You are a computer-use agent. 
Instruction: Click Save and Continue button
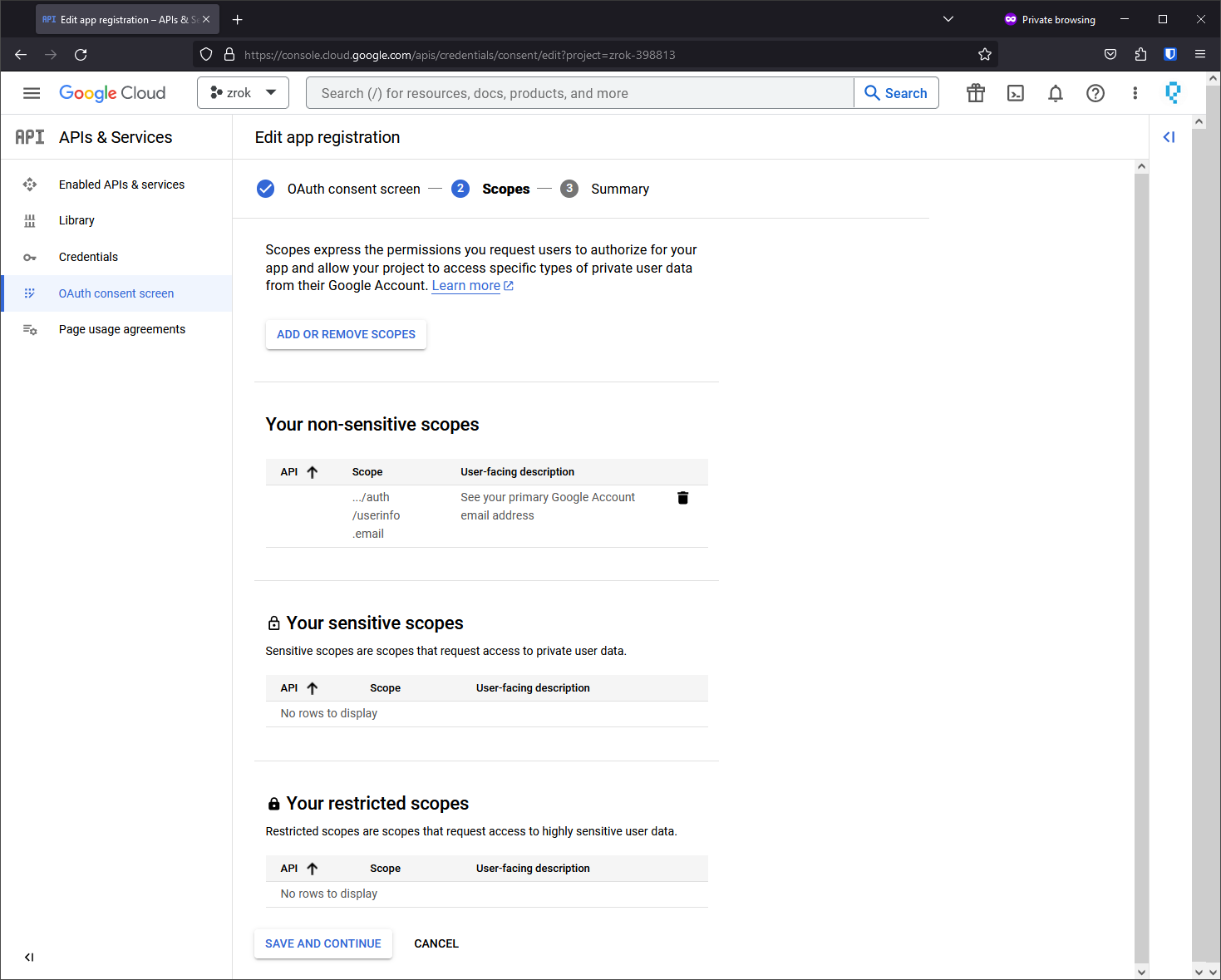(x=322, y=943)
